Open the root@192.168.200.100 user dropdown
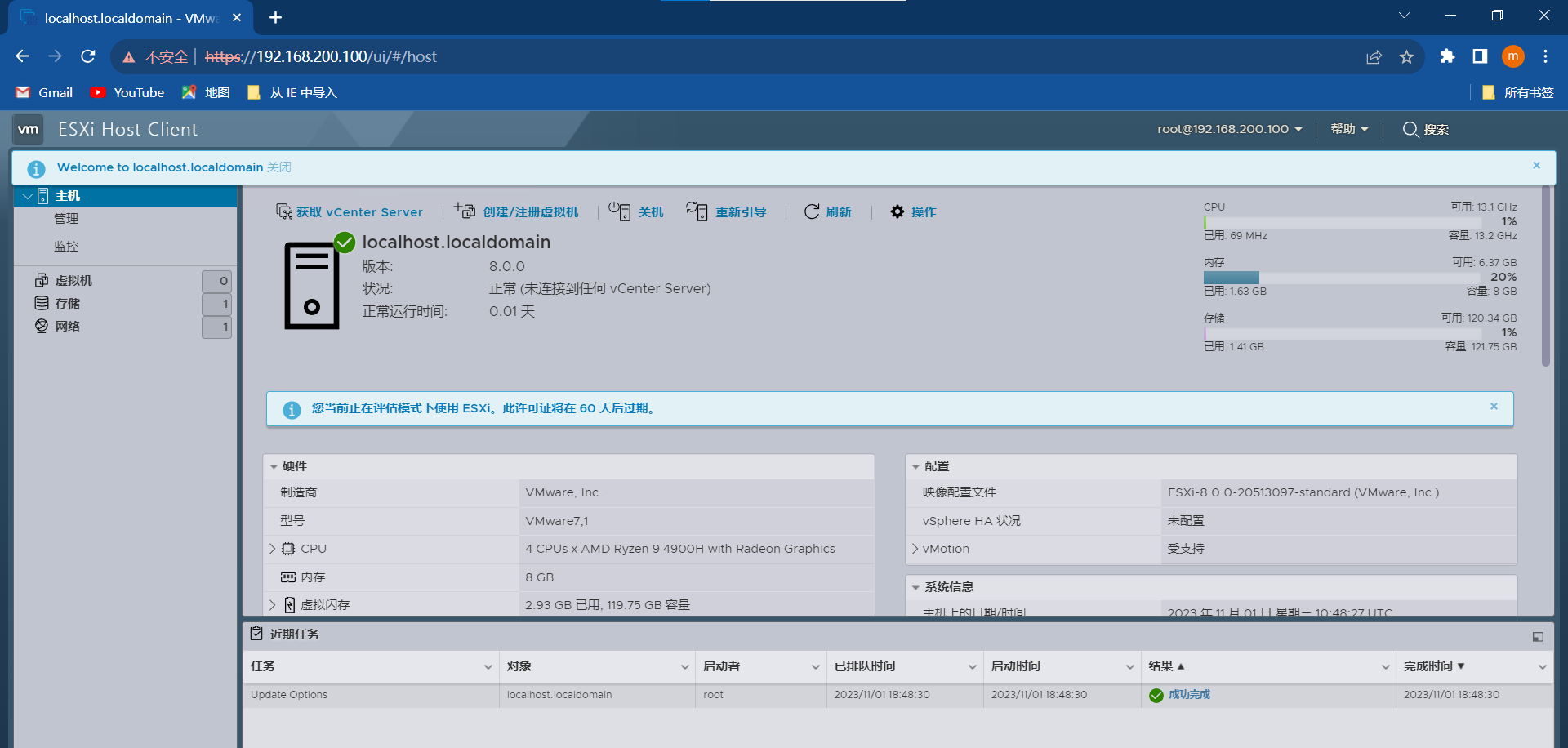Screen dimensions: 1568x748 coord(1230,129)
